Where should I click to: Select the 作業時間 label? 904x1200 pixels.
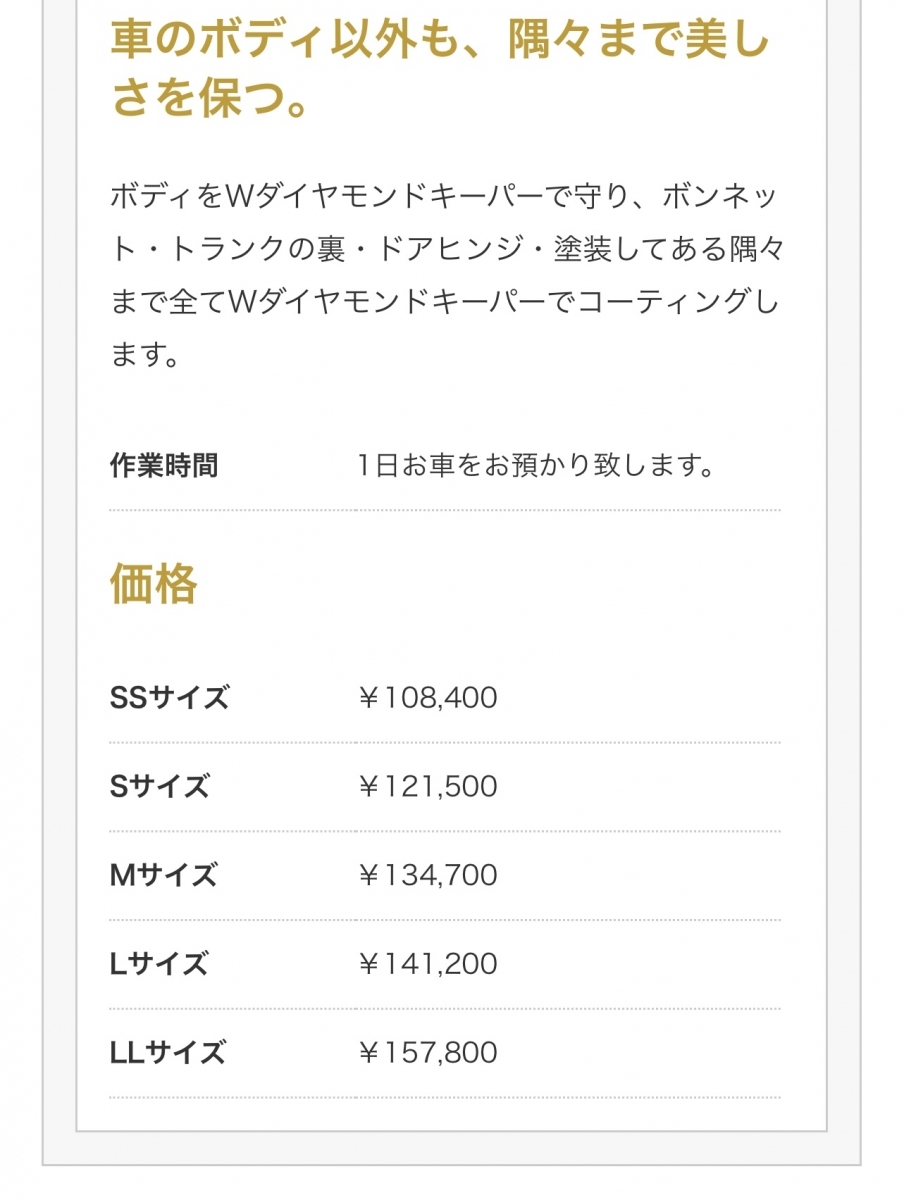(164, 466)
